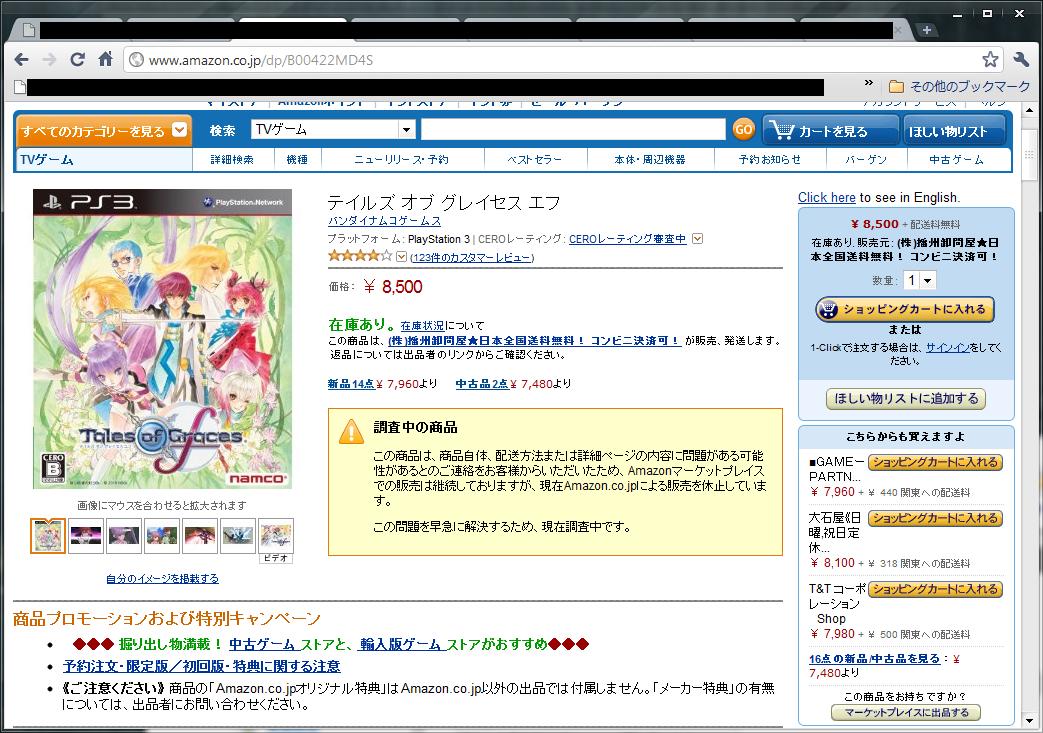The width and height of the screenshot is (1043, 733).
Task: Click the バンダイナムコゲームス publisher link
Action: pos(384,221)
